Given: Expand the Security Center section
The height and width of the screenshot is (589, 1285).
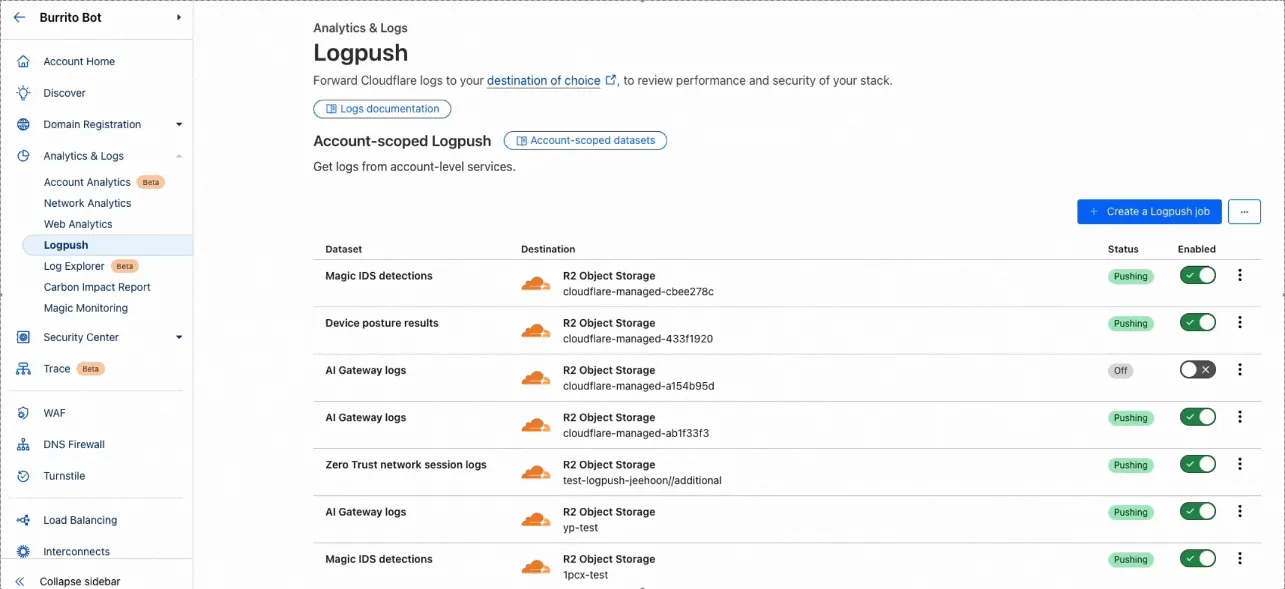Looking at the screenshot, I should coord(178,337).
